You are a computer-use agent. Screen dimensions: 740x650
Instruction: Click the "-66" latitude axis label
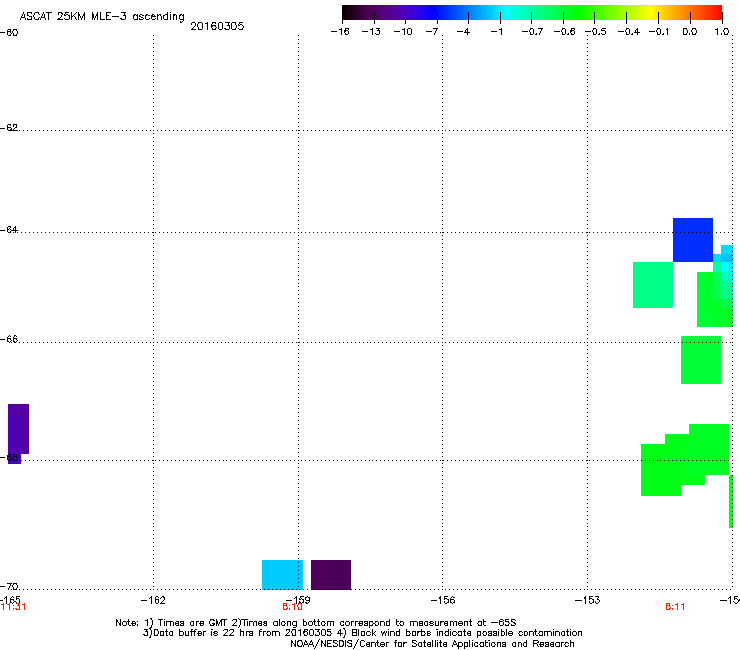click(x=9, y=339)
